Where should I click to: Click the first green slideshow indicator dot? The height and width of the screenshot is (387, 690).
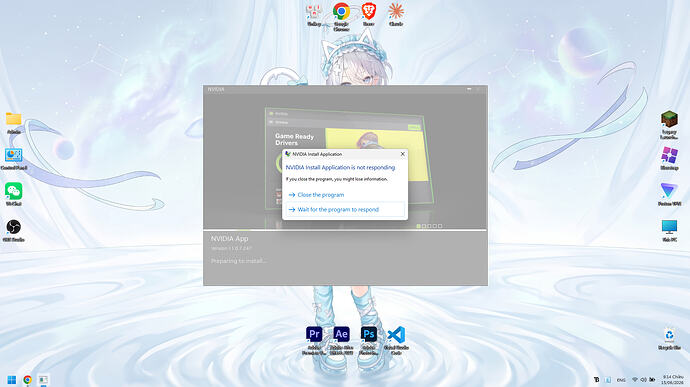pos(418,226)
